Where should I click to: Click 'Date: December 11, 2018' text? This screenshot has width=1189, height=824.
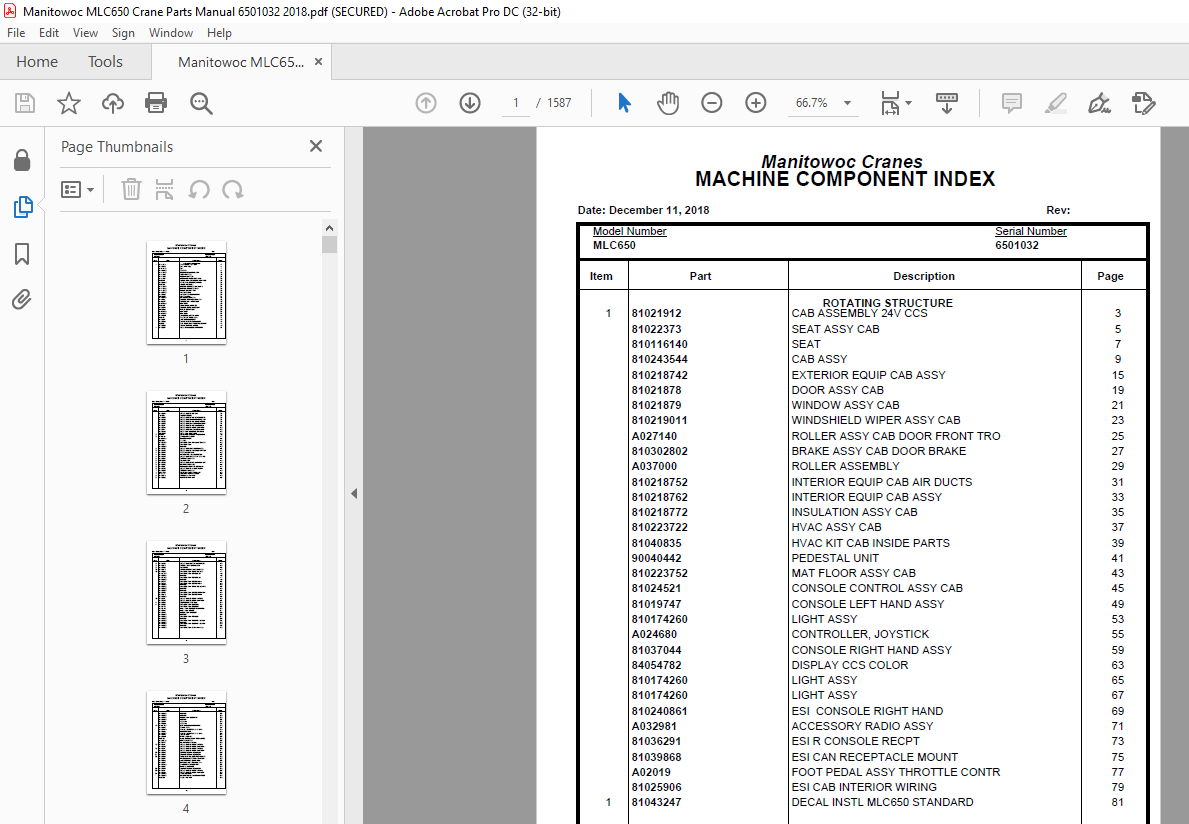(643, 210)
